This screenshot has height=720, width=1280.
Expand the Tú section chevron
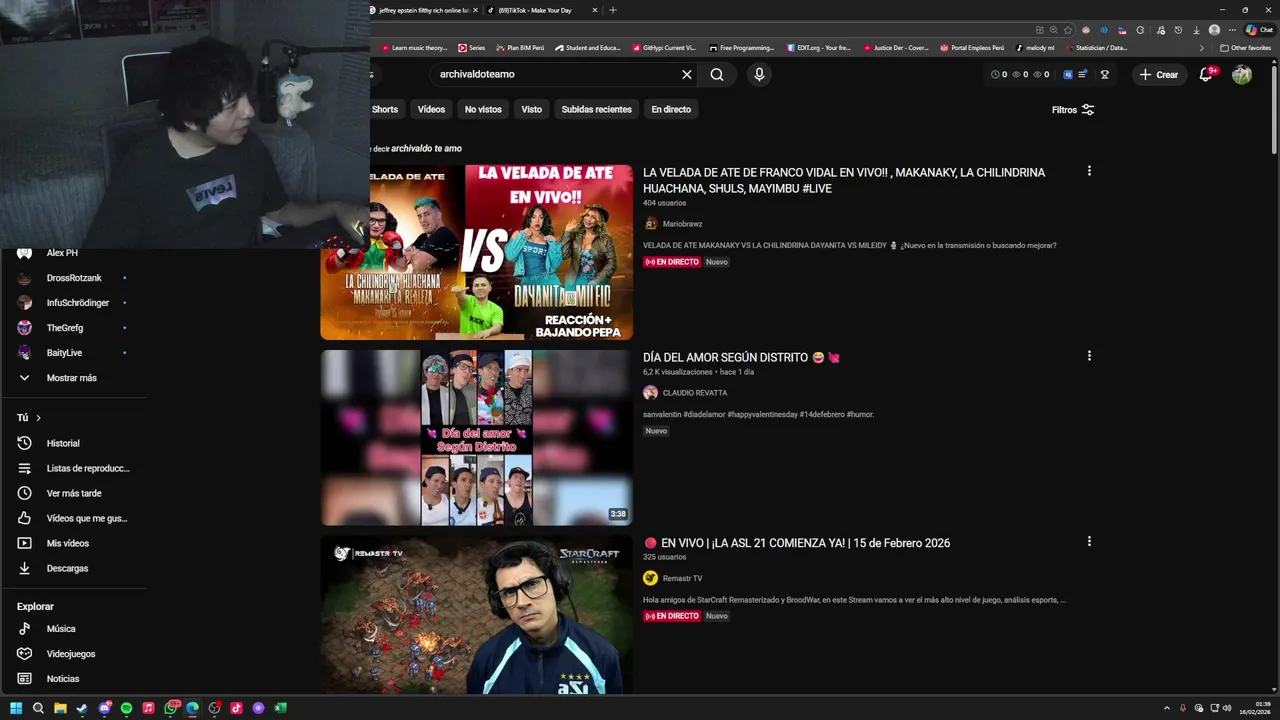(x=38, y=418)
